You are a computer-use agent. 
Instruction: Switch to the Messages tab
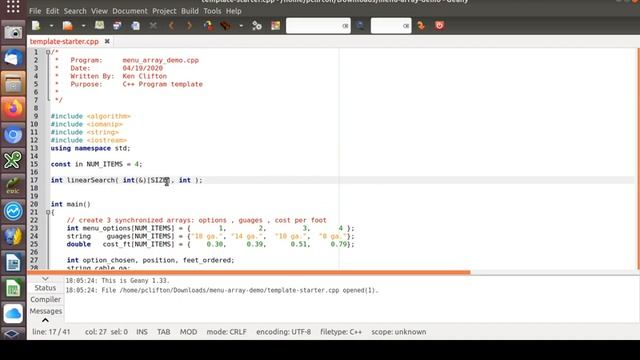(45, 311)
